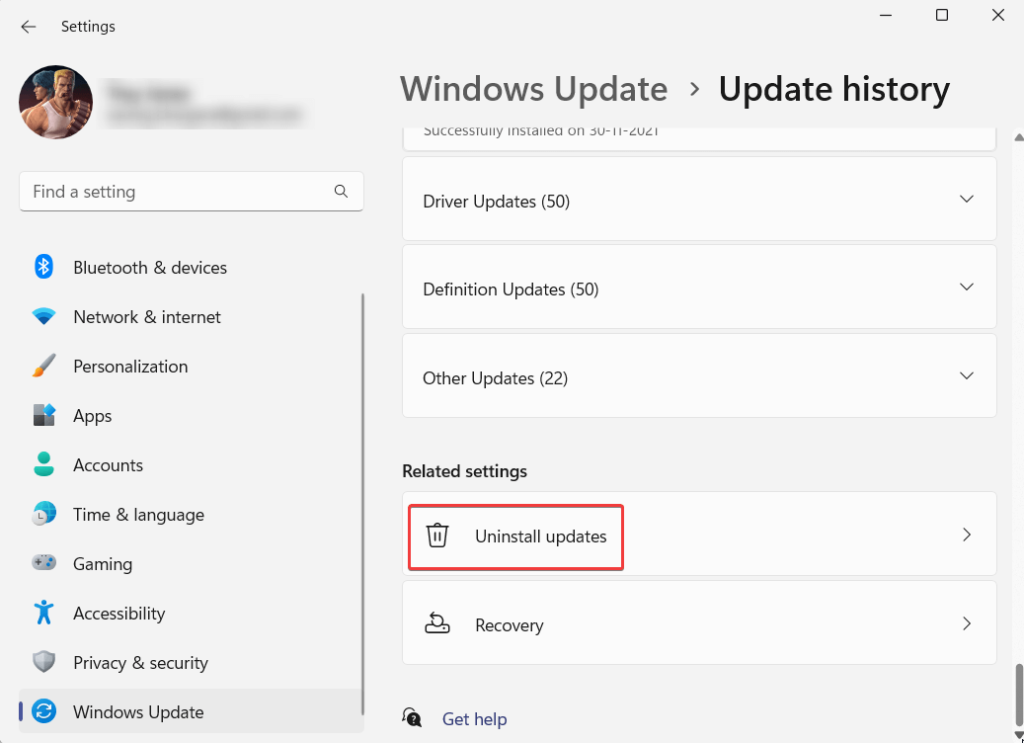This screenshot has width=1024, height=743.
Task: Open Recovery settings
Action: coord(699,623)
